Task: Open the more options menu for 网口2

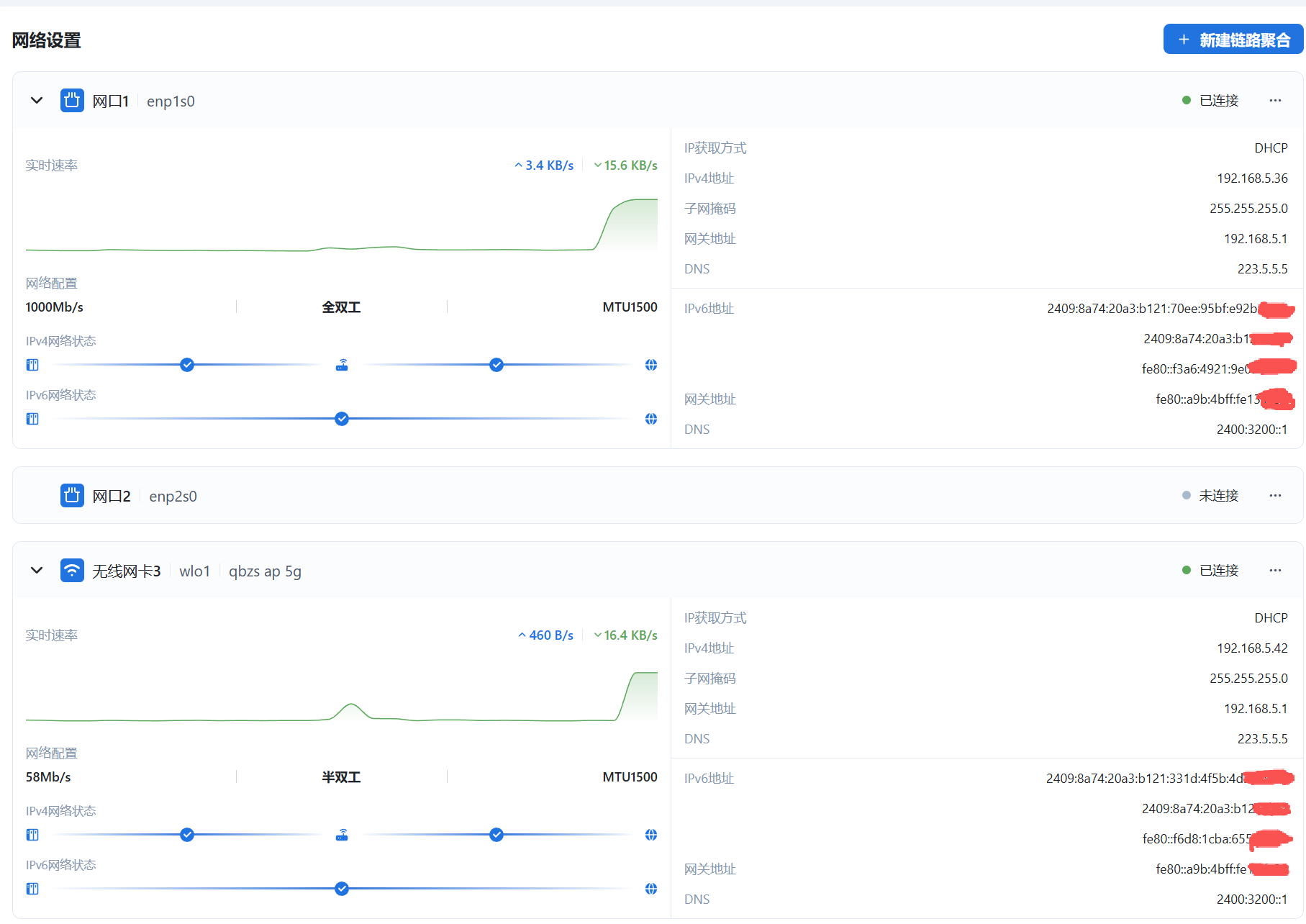Action: [1275, 496]
